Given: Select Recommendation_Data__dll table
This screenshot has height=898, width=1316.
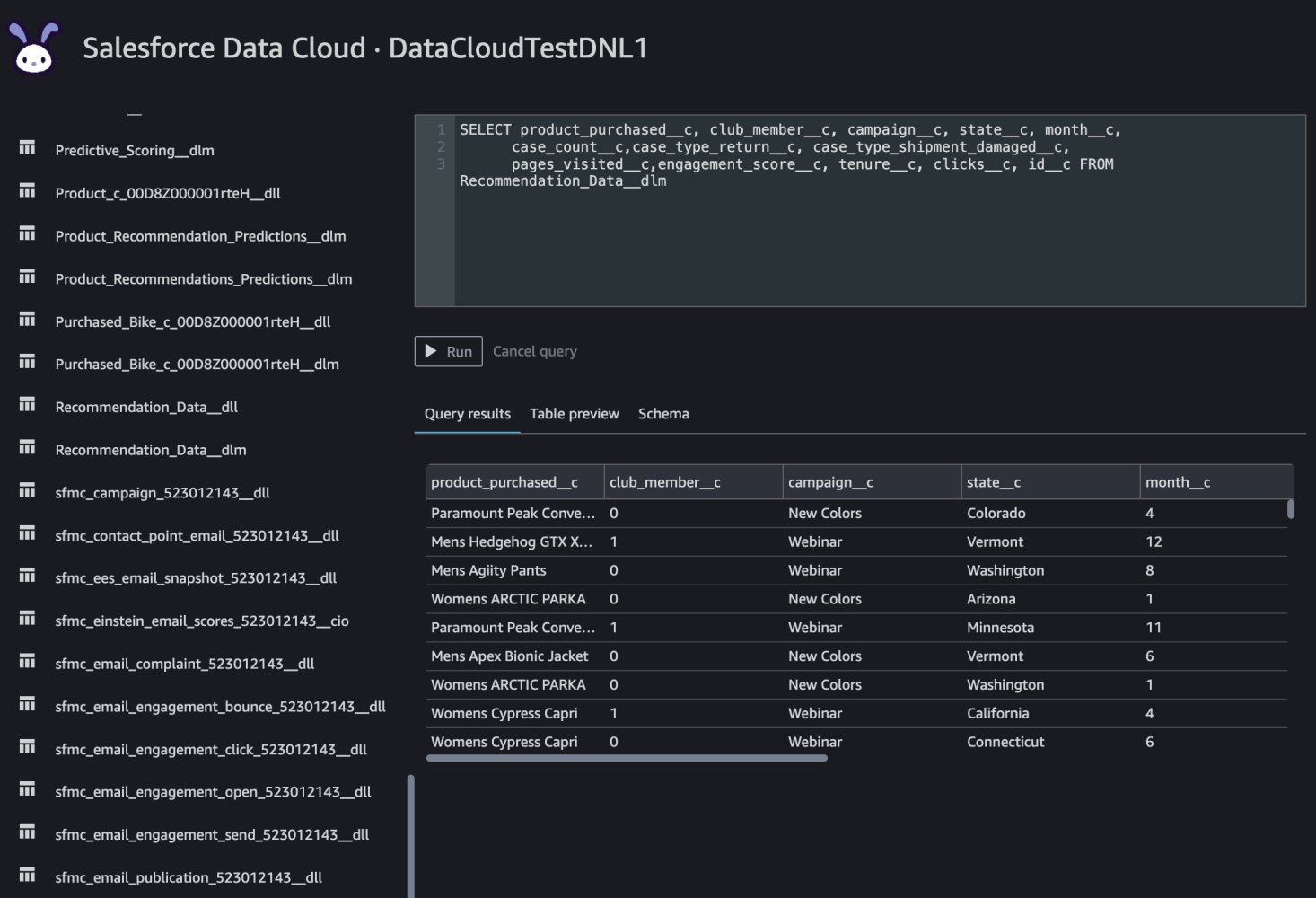Looking at the screenshot, I should [x=146, y=407].
